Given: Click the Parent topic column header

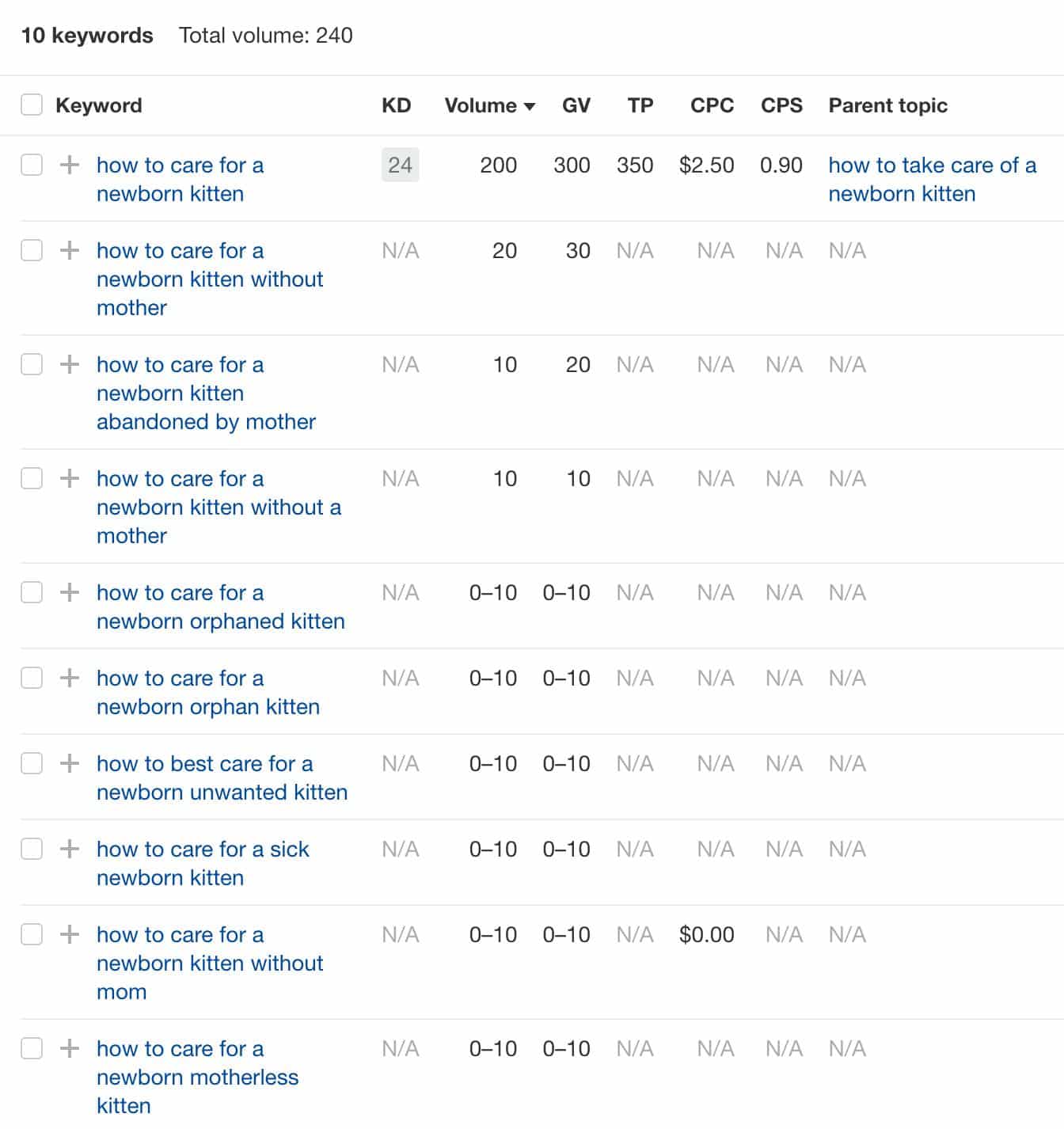Looking at the screenshot, I should [x=887, y=105].
